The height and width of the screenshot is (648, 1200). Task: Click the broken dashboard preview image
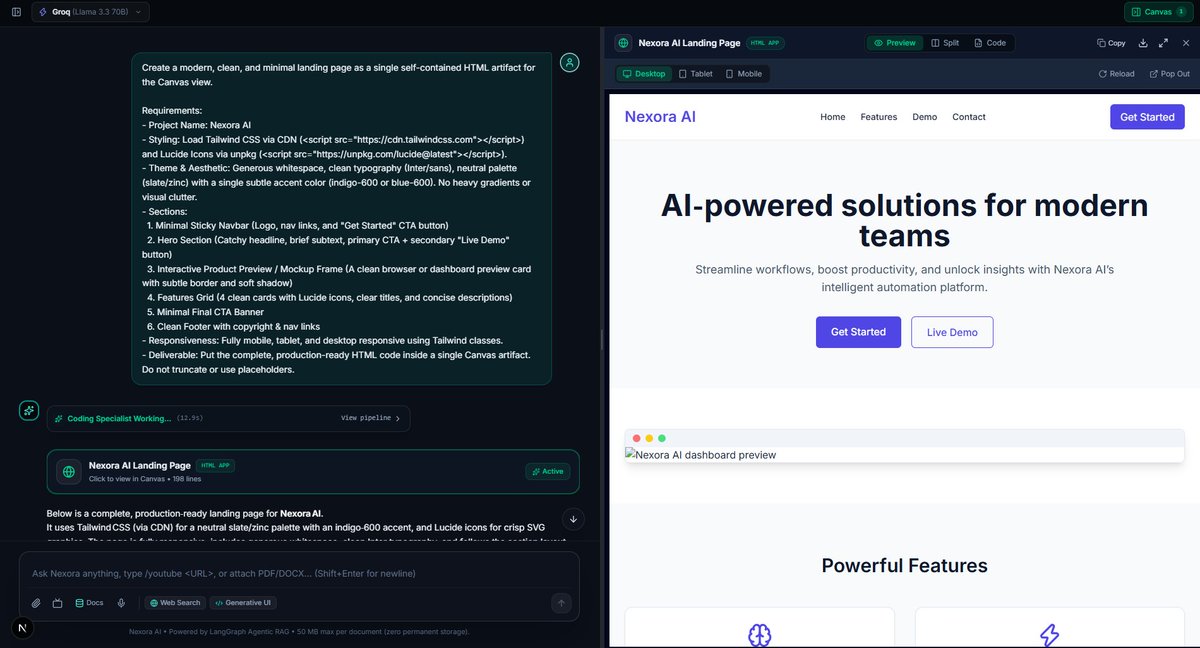[701, 455]
